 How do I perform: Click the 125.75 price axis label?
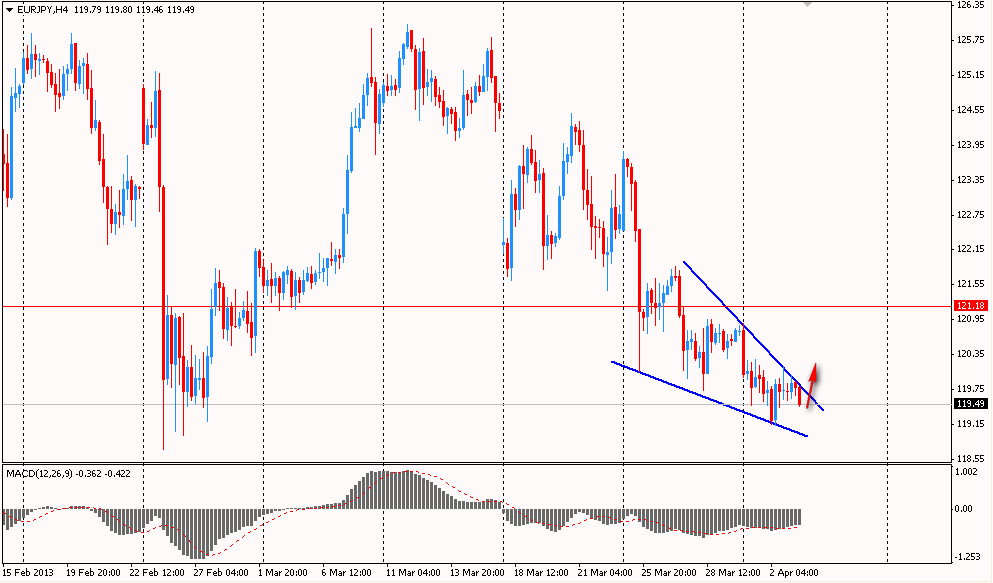point(971,40)
